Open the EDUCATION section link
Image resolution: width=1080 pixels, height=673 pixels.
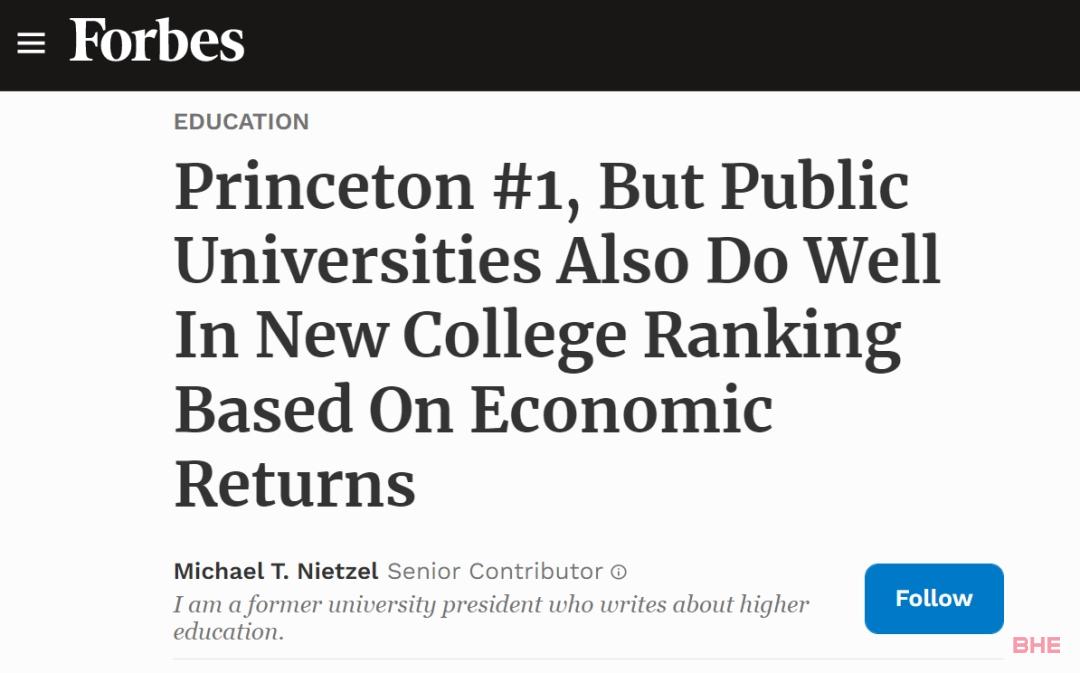(x=241, y=122)
